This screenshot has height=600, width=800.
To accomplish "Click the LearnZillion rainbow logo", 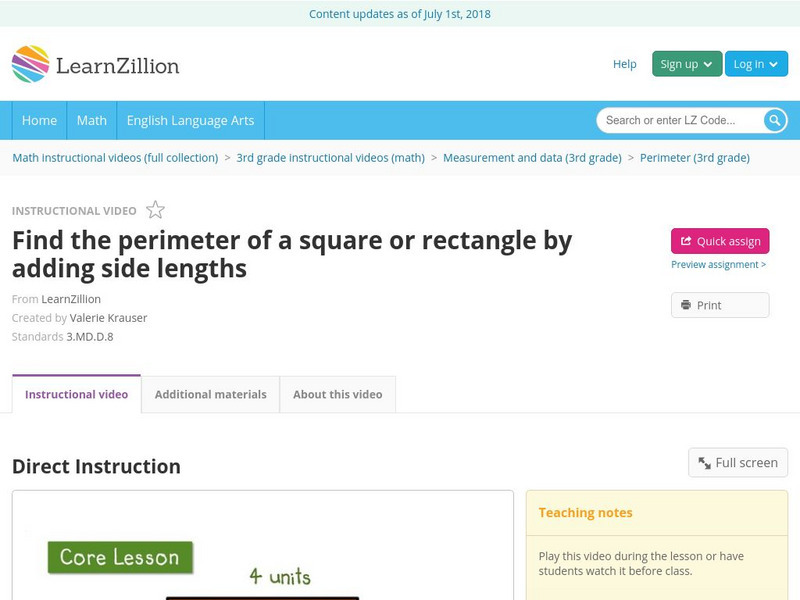I will pyautogui.click(x=32, y=63).
